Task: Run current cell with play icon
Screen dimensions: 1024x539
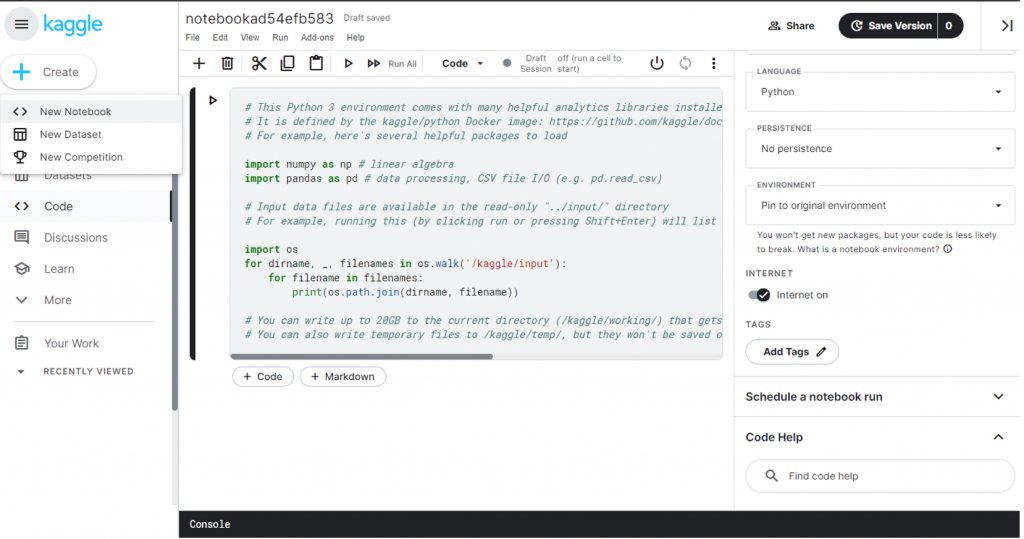Action: click(x=348, y=63)
